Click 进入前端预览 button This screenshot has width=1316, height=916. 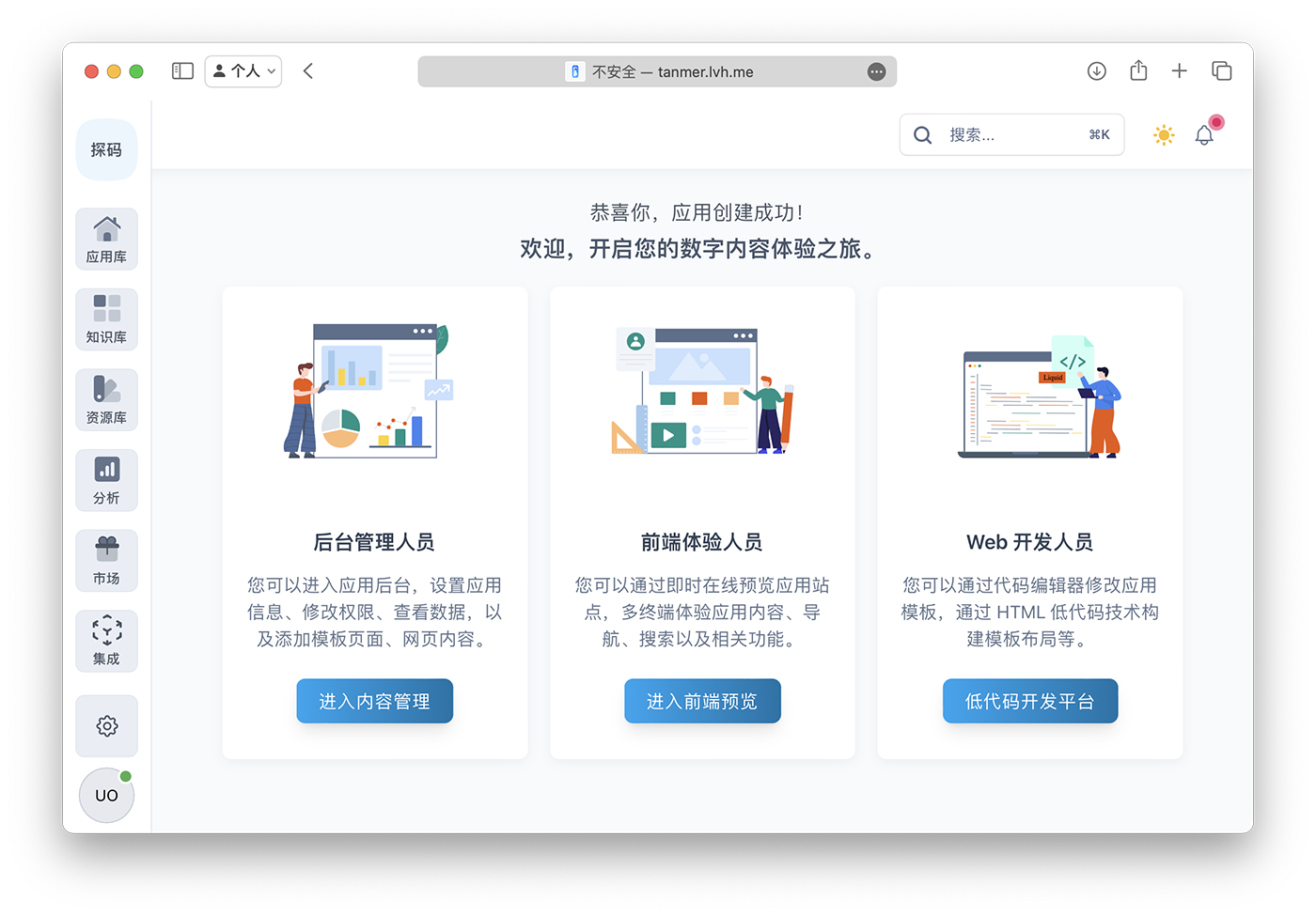click(x=702, y=701)
